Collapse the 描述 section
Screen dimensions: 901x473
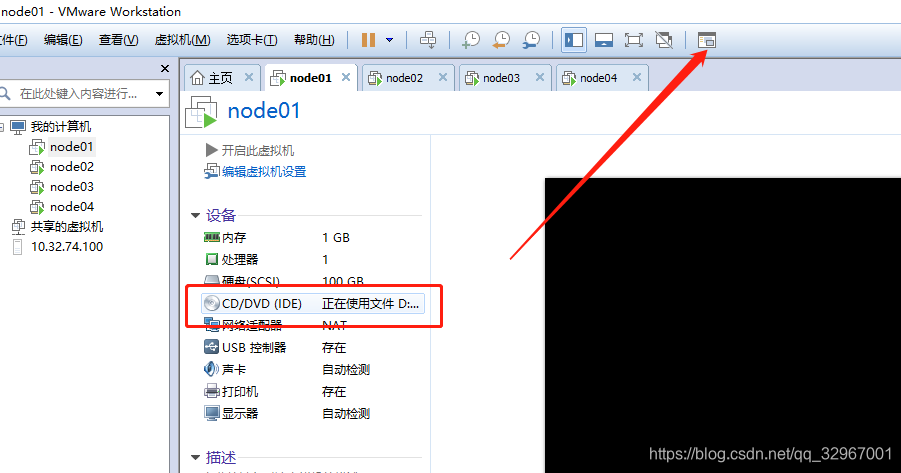tap(195, 458)
